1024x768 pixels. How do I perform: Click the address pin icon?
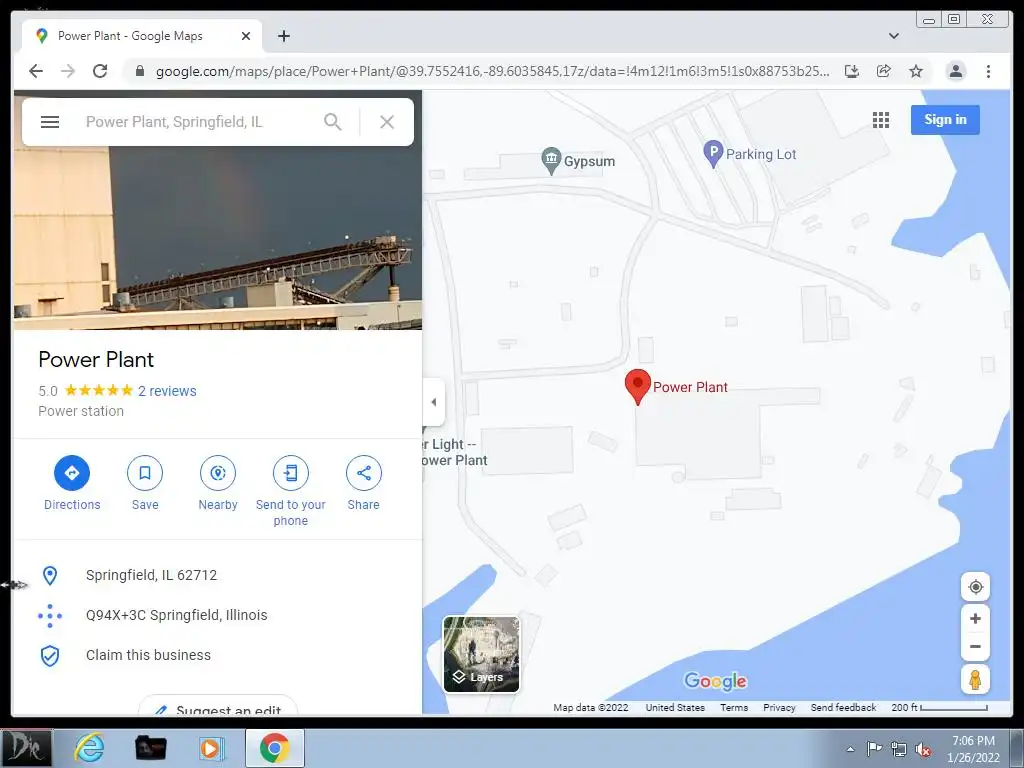tap(50, 575)
